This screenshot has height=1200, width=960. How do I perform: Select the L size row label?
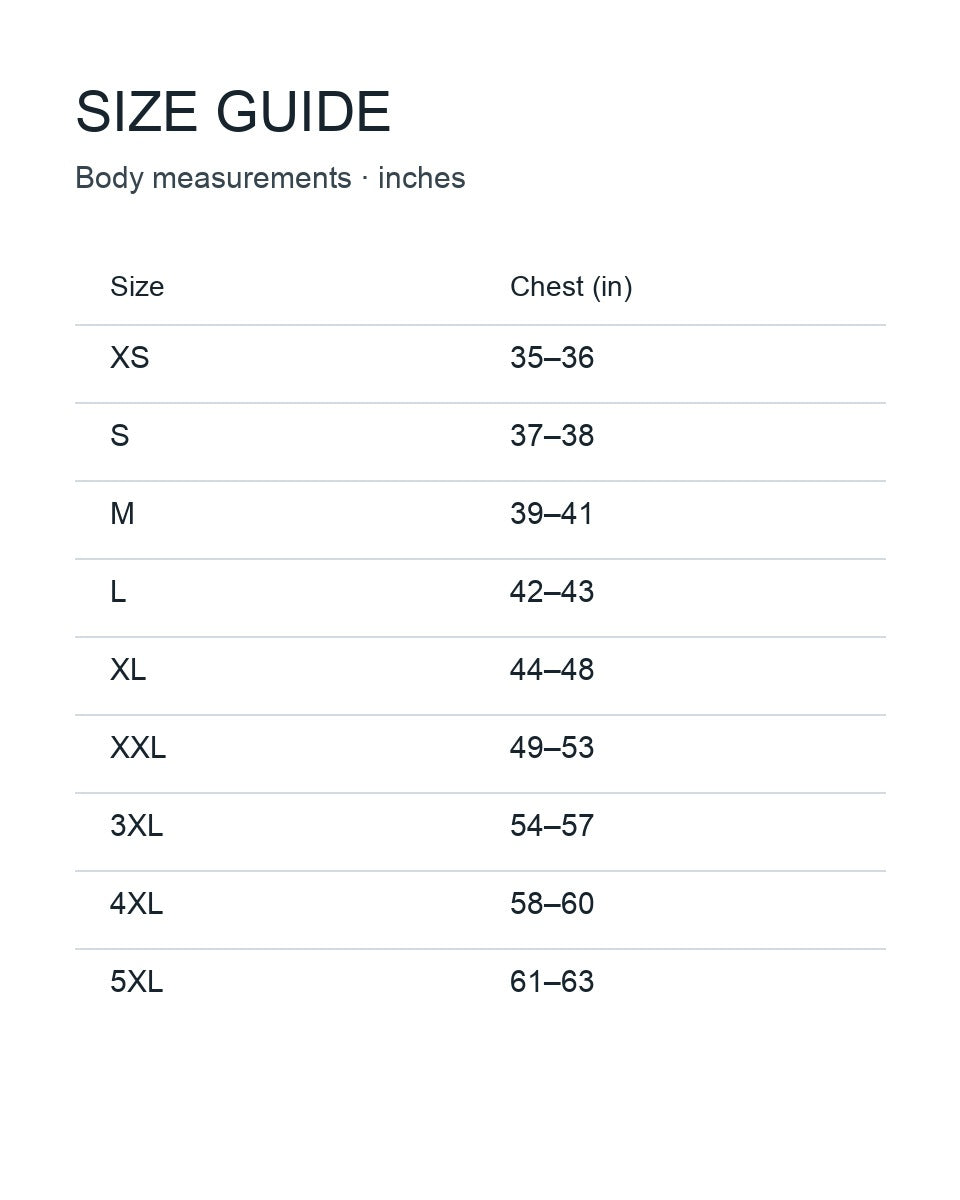[118, 592]
